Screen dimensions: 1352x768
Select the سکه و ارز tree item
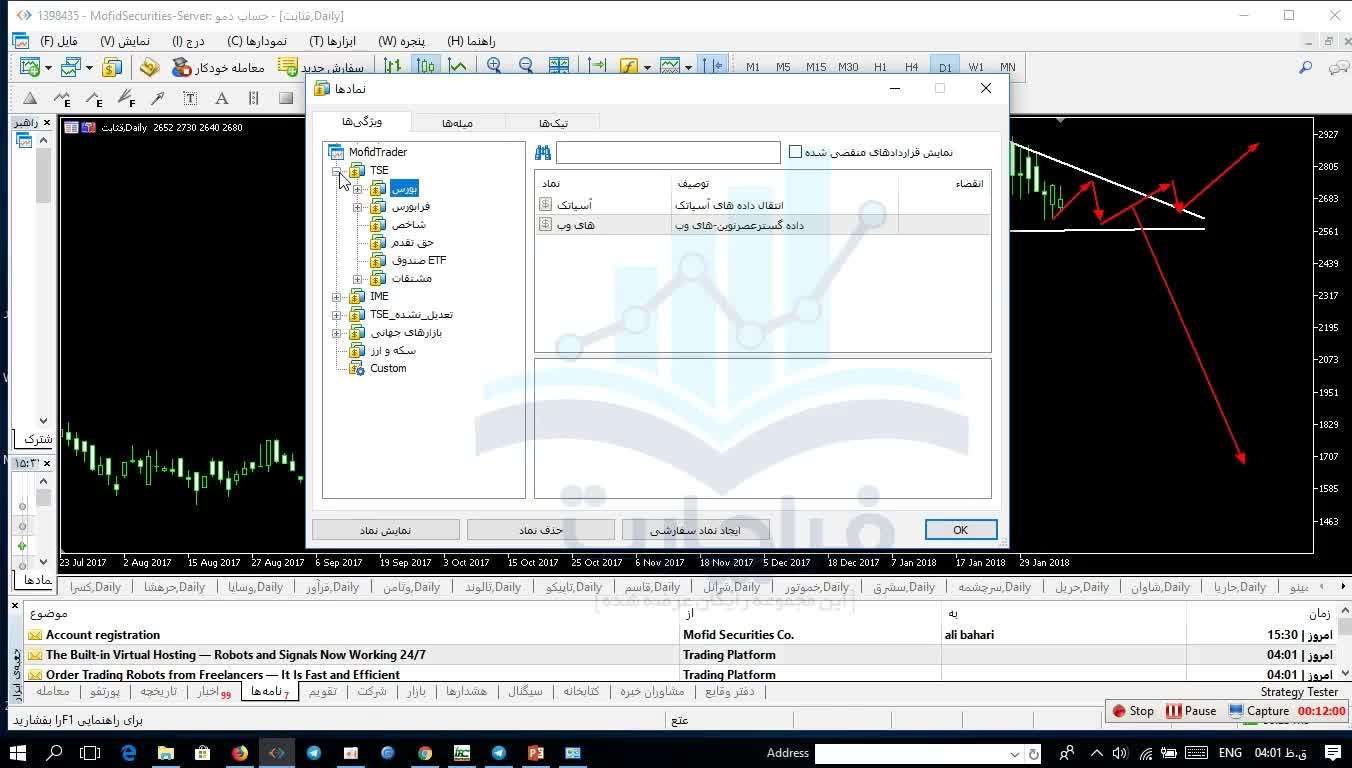coord(392,351)
